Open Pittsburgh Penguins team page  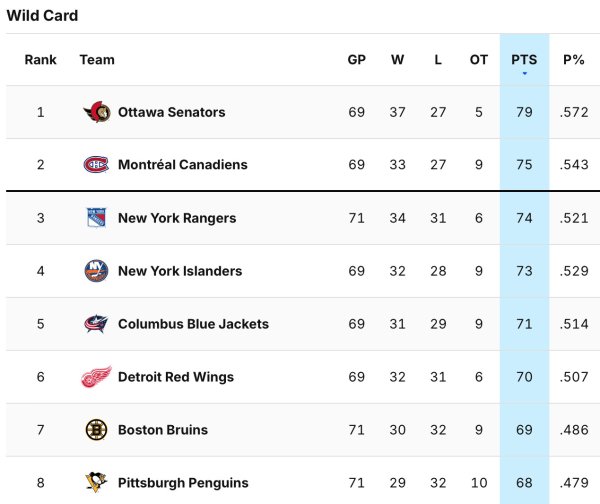(183, 483)
